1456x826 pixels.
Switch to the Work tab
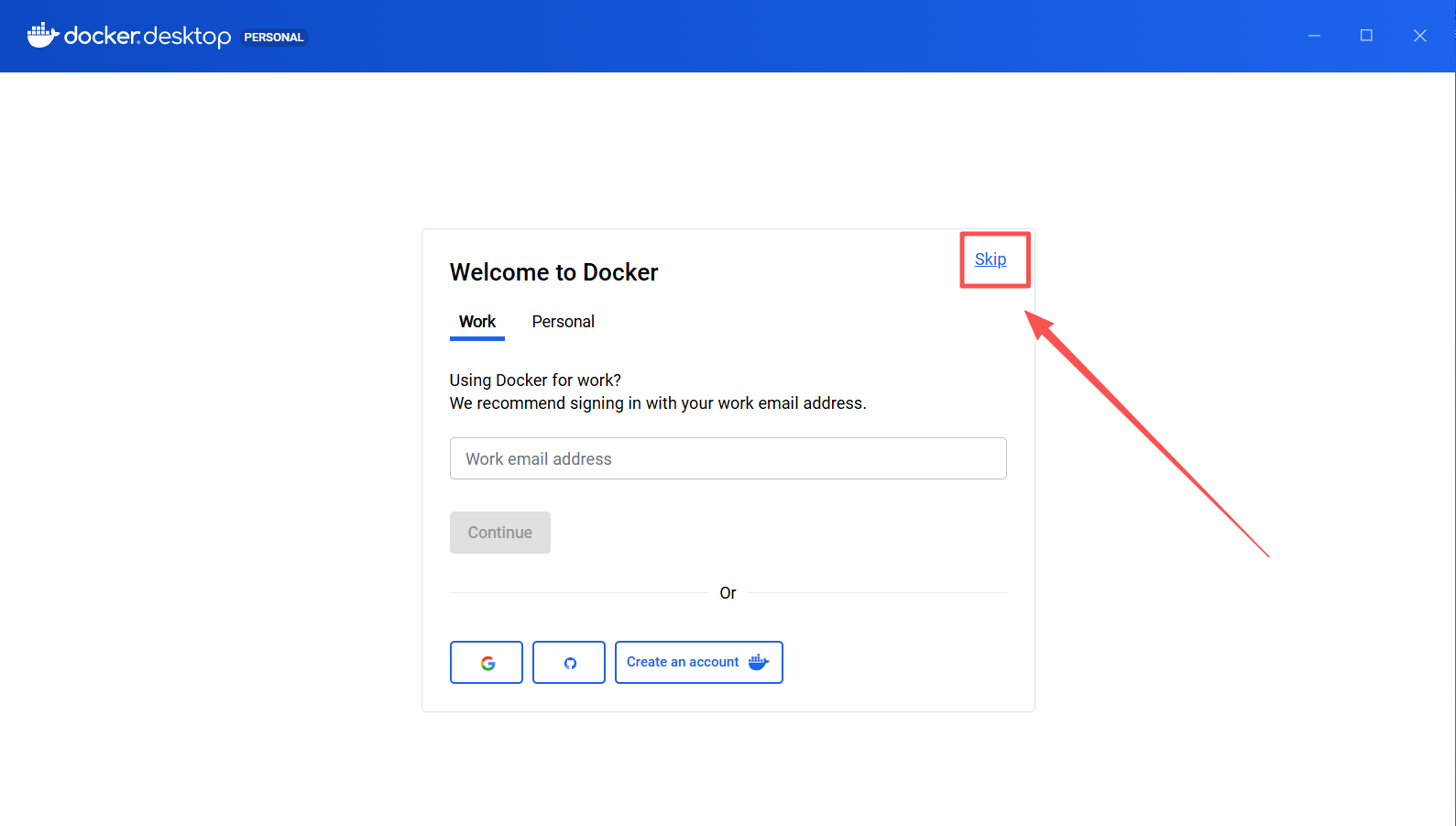pos(477,322)
